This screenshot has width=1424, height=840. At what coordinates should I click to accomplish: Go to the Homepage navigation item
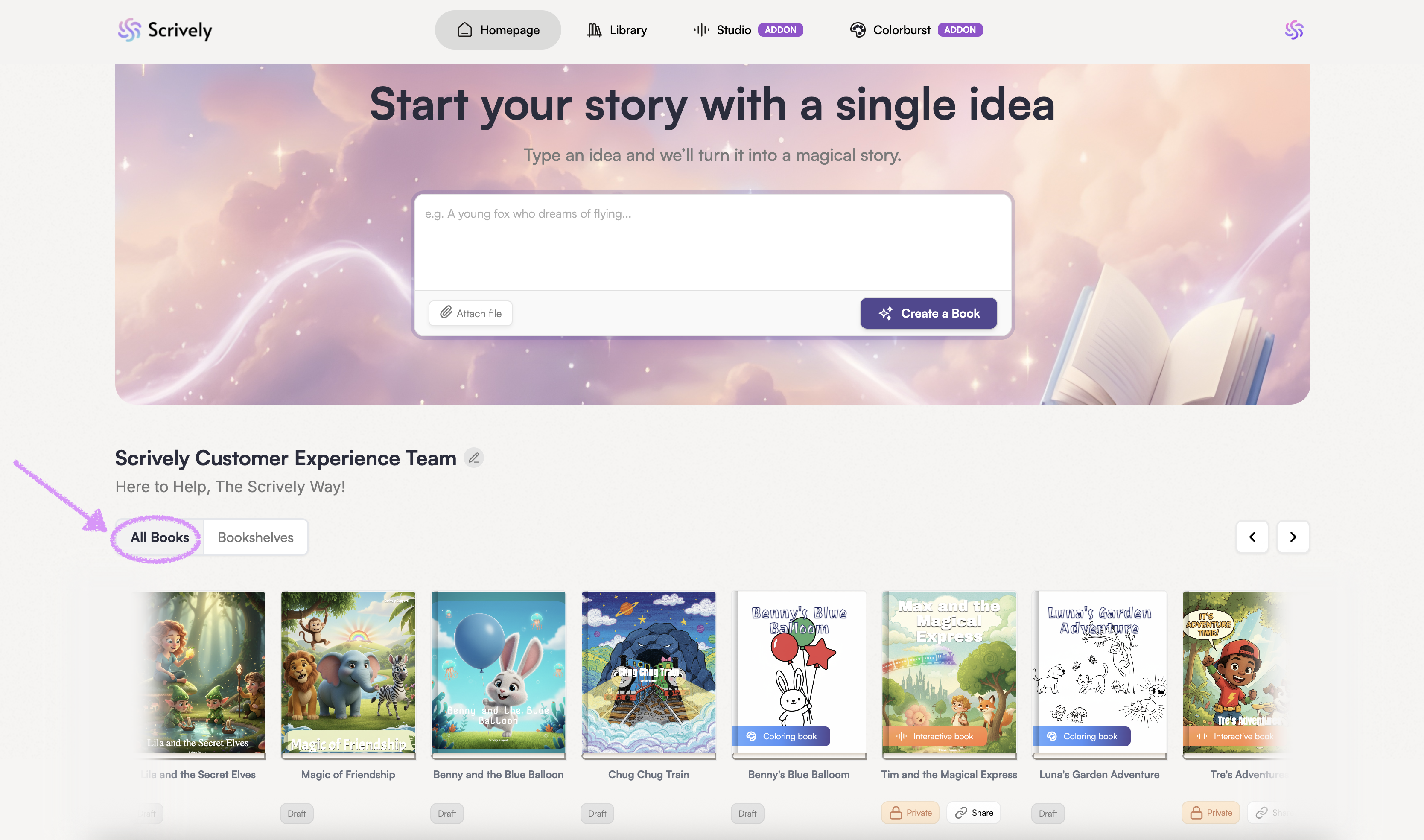click(x=498, y=30)
